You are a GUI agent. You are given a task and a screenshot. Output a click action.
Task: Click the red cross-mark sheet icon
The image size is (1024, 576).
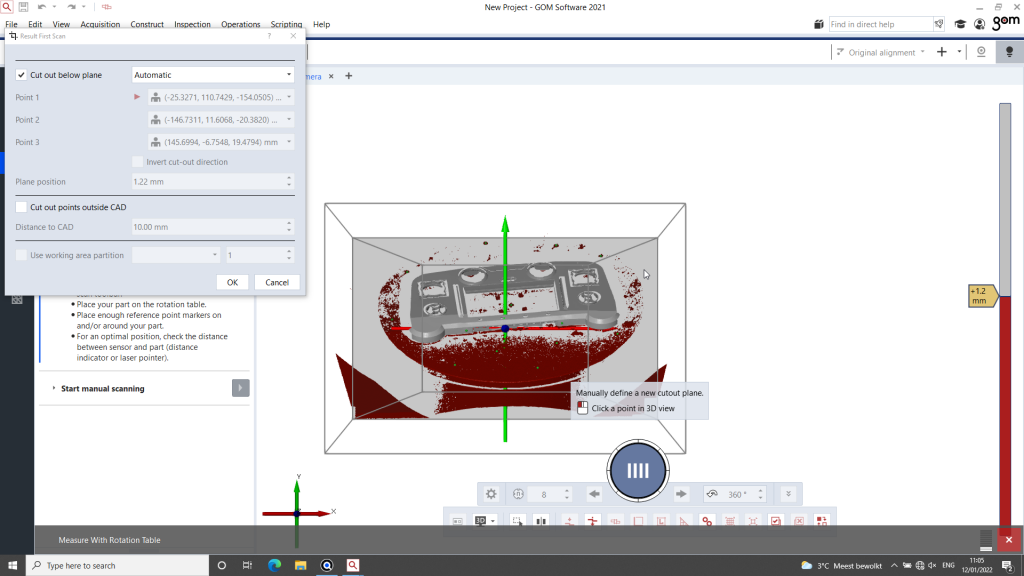[x=799, y=520]
